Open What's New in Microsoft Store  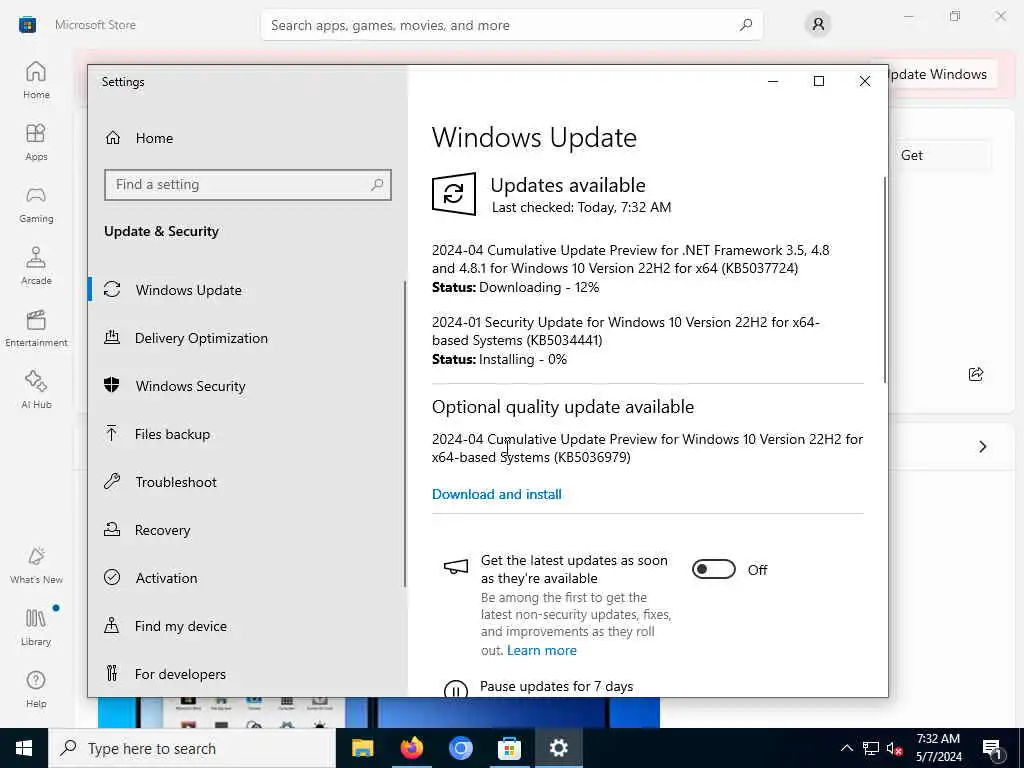point(36,565)
